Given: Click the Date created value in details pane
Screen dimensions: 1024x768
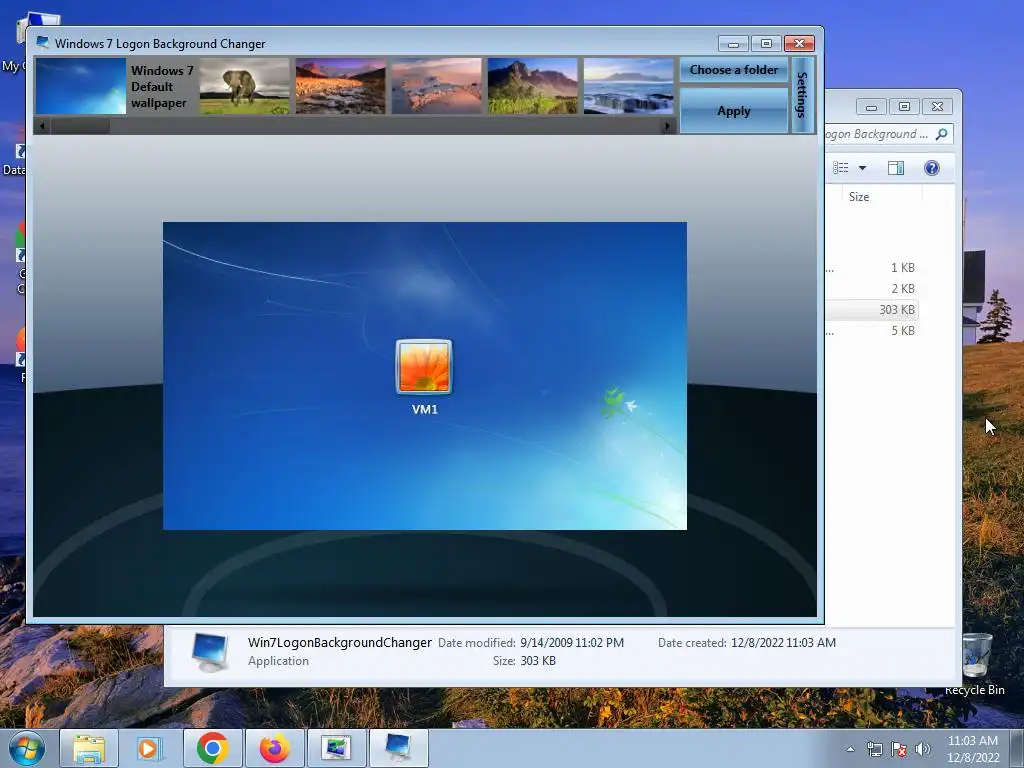Looking at the screenshot, I should [783, 643].
